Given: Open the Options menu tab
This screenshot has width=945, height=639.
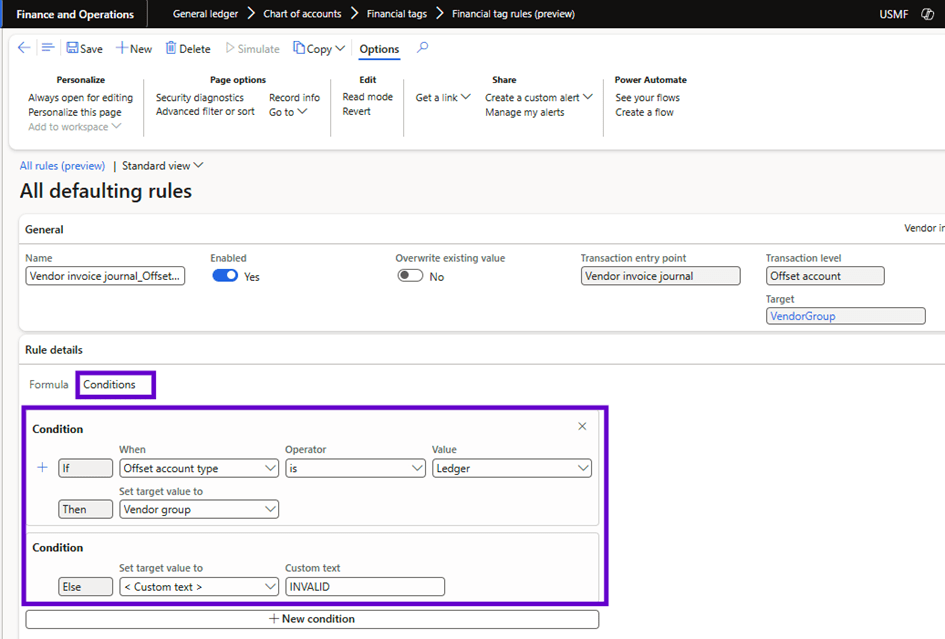Looking at the screenshot, I should point(379,49).
